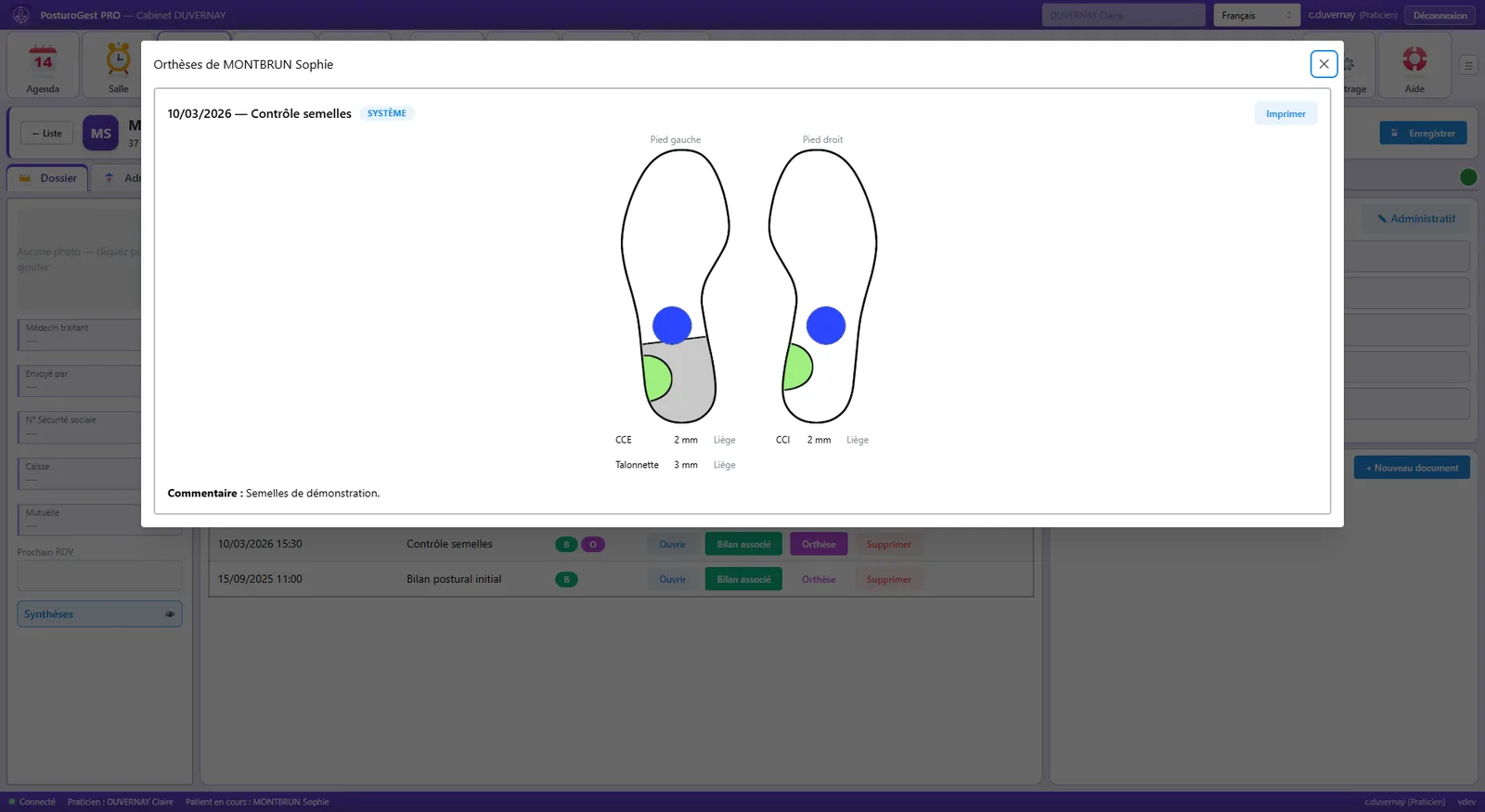Click the PosturoGest PRO logo icon

[20, 15]
